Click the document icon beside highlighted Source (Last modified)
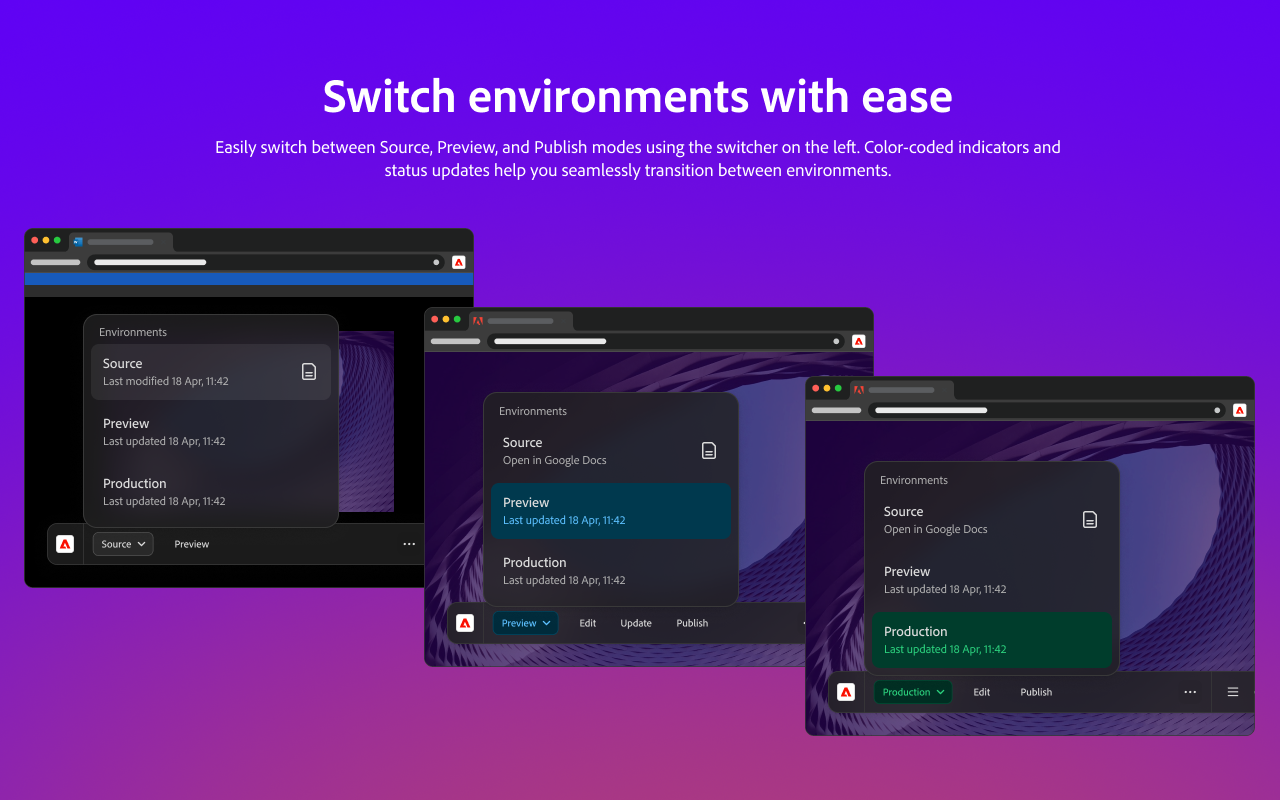Viewport: 1280px width, 800px height. (x=309, y=372)
